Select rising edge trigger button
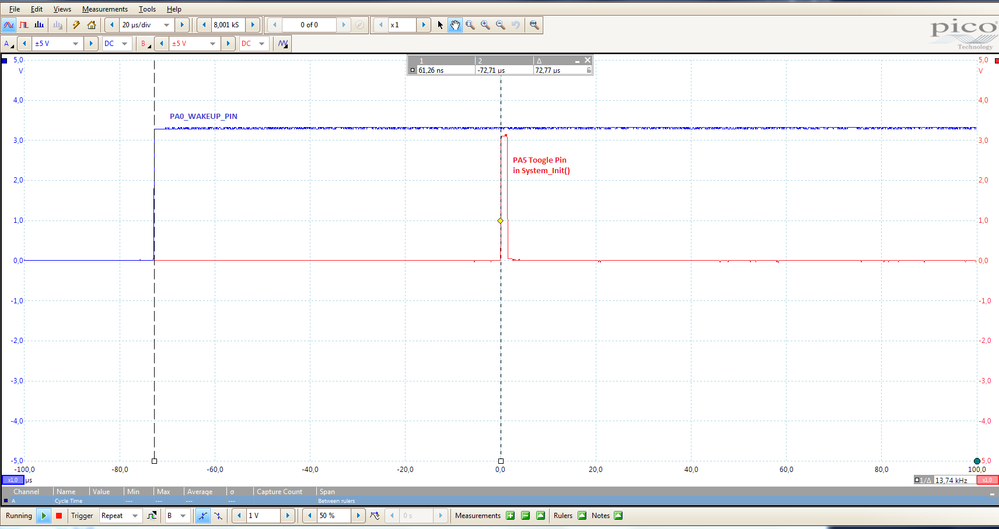This screenshot has height=529, width=999. pyautogui.click(x=203, y=516)
